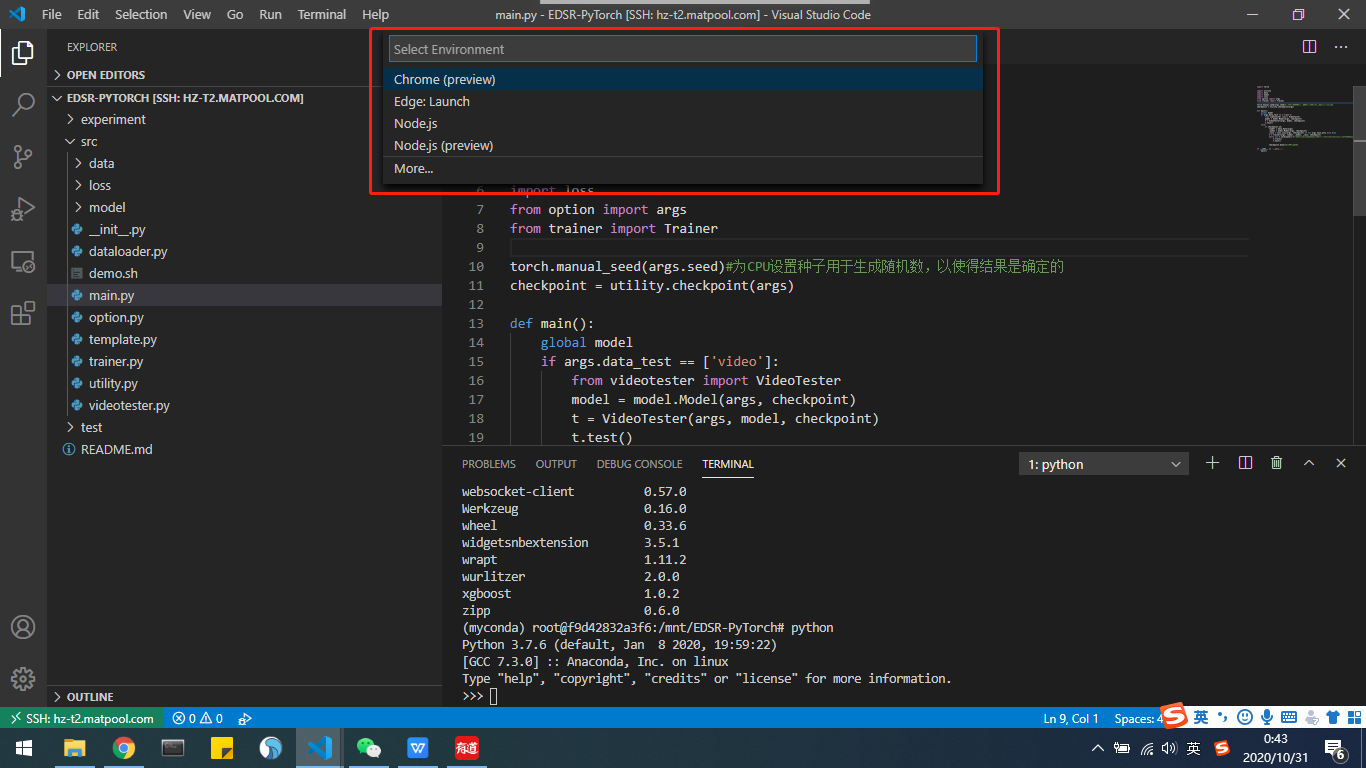Screen dimensions: 1366x768
Task: Split the editor right
Action: pyautogui.click(x=1309, y=47)
